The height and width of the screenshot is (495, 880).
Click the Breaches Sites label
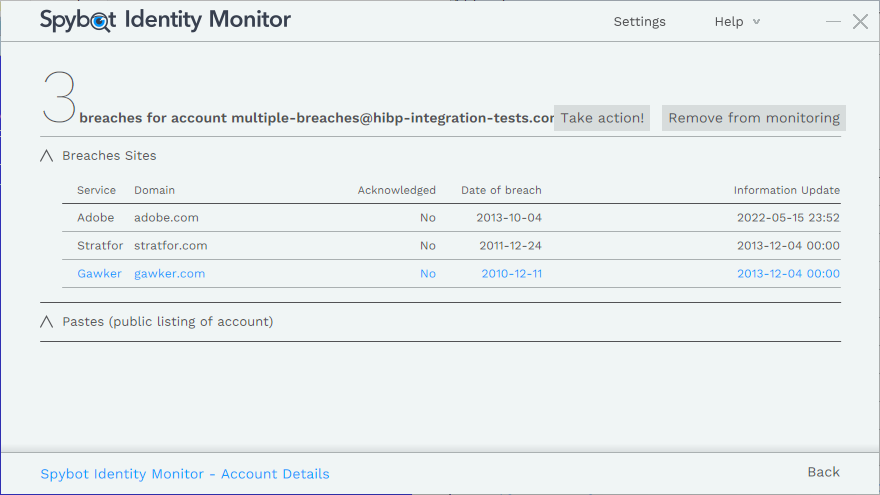[x=109, y=155]
